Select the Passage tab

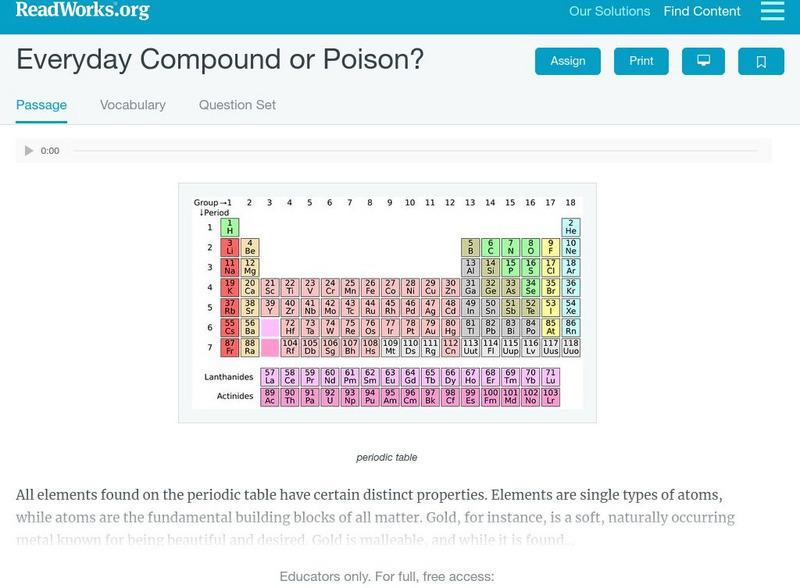(x=42, y=105)
